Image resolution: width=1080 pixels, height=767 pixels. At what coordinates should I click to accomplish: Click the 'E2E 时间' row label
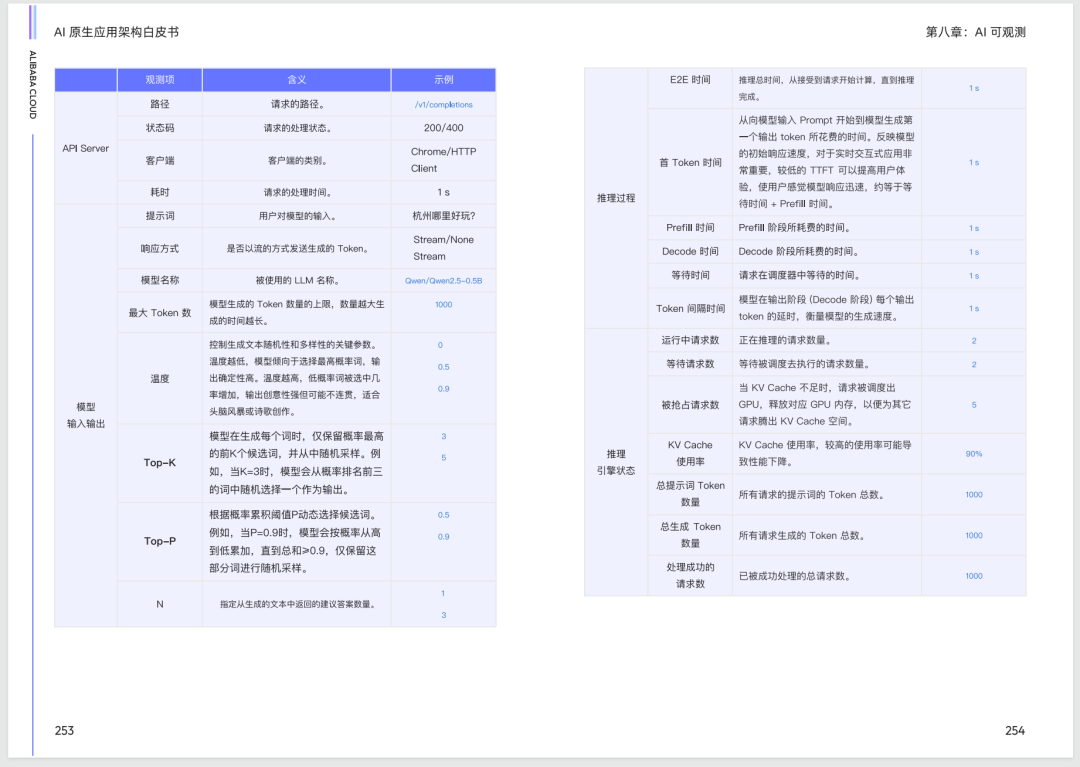point(690,80)
